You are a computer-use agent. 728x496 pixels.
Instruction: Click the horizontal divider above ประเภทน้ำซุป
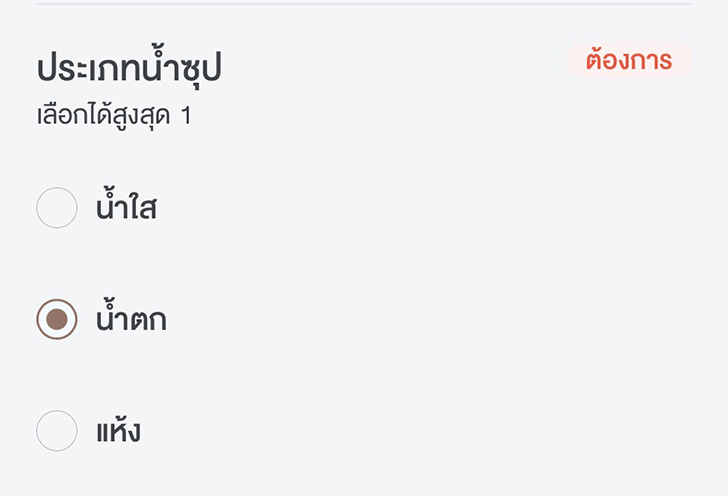pyautogui.click(x=364, y=4)
